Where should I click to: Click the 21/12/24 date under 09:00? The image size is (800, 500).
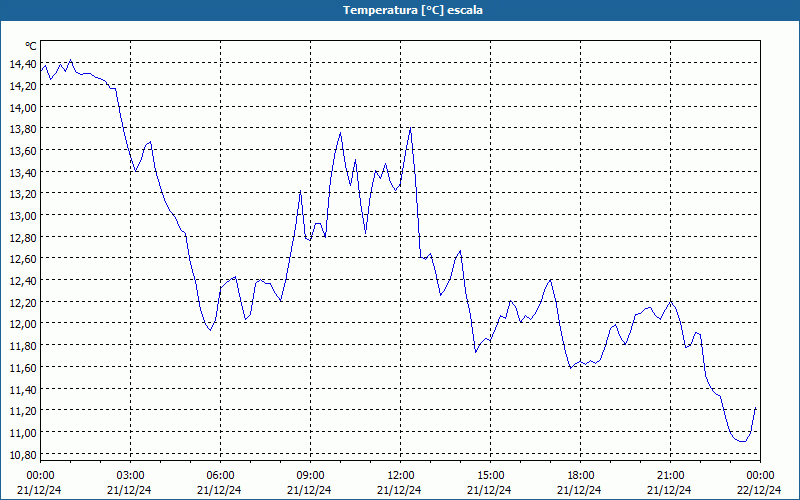[309, 490]
